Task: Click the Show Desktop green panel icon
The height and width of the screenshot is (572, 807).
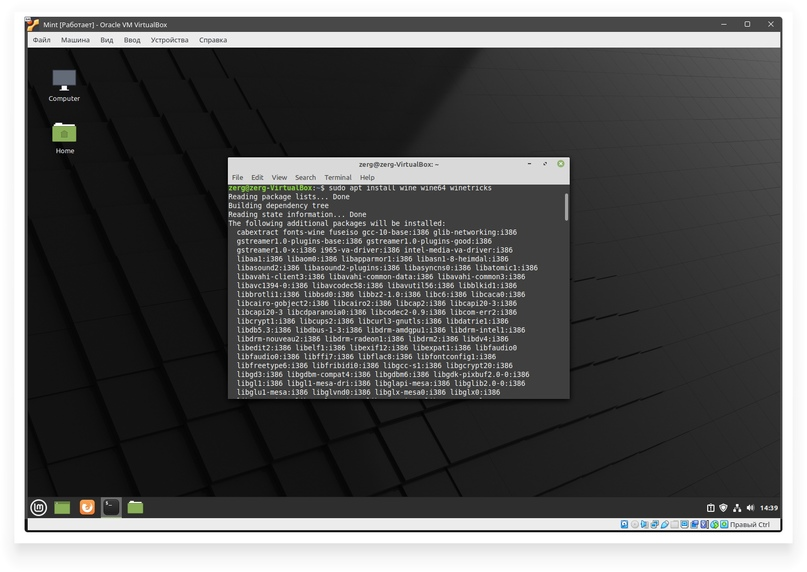Action: click(x=62, y=508)
